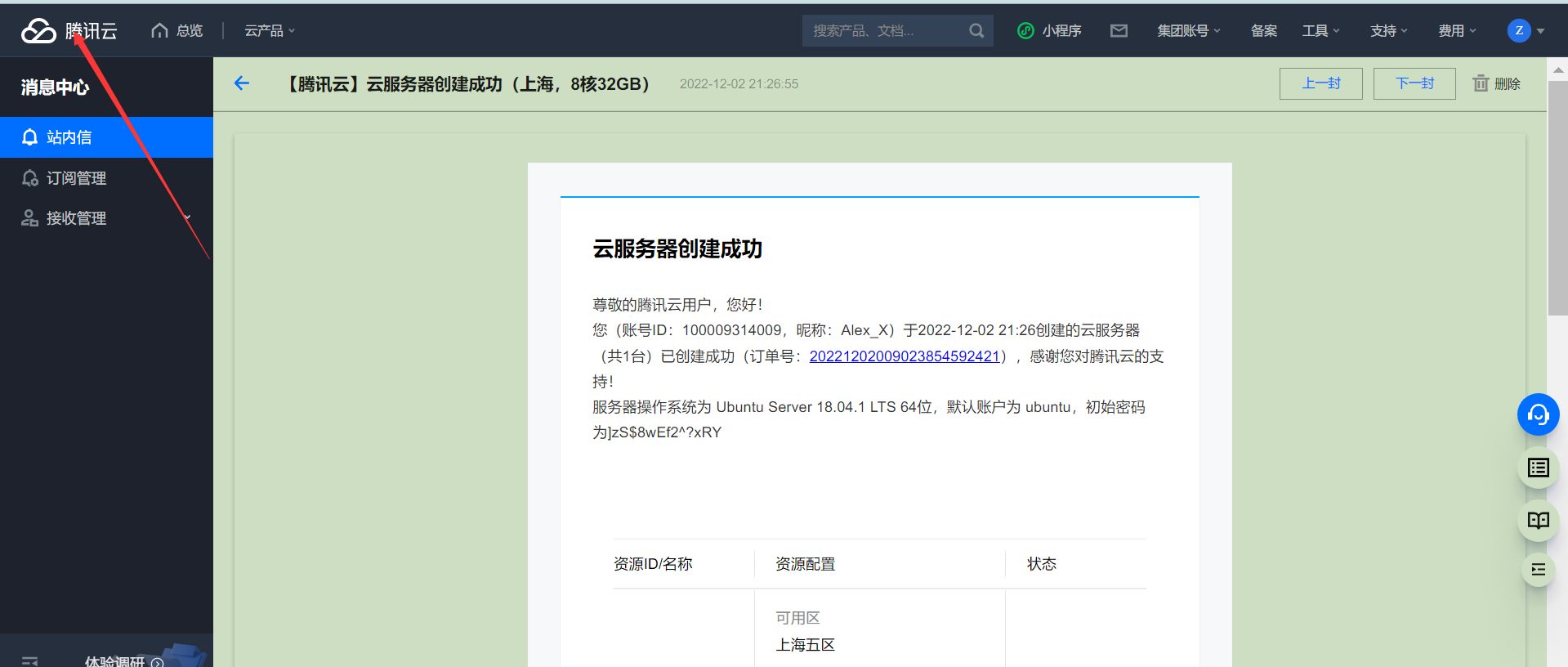Open 备案 menu item
This screenshot has height=667, width=1568.
pyautogui.click(x=1264, y=31)
